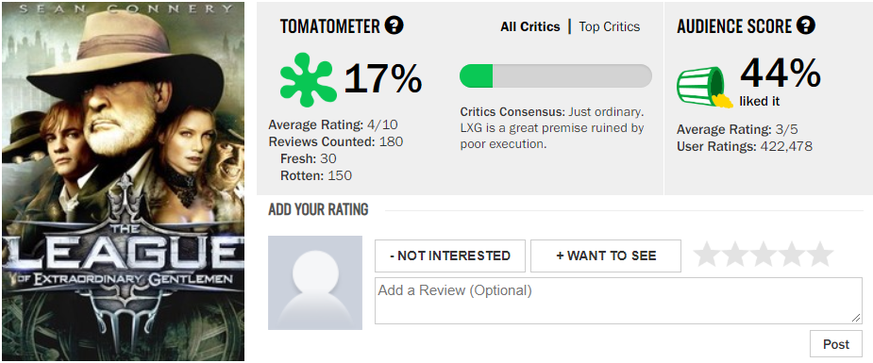Open the League of Extraordinary Gentlemen poster
The width and height of the screenshot is (873, 363).
123,182
